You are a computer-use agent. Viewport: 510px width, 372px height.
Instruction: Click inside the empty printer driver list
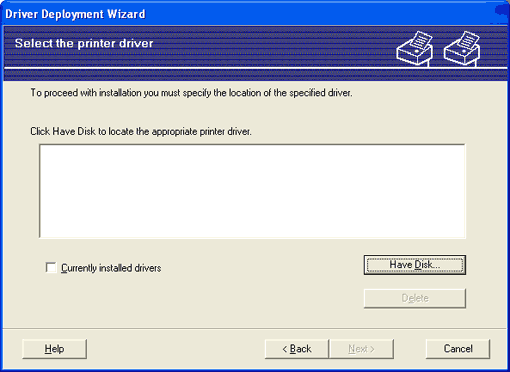pos(252,191)
